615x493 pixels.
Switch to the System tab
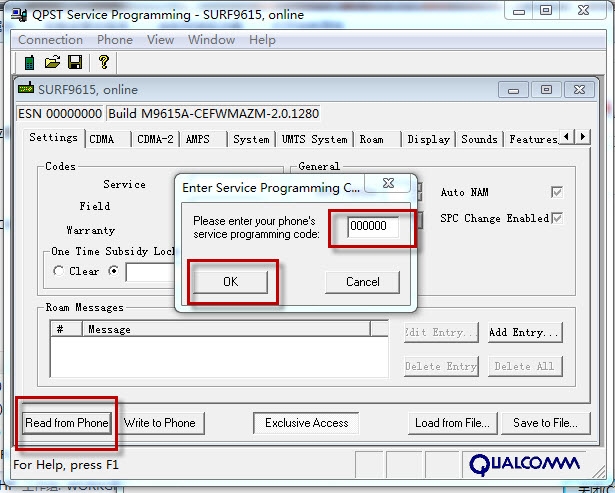click(x=251, y=140)
